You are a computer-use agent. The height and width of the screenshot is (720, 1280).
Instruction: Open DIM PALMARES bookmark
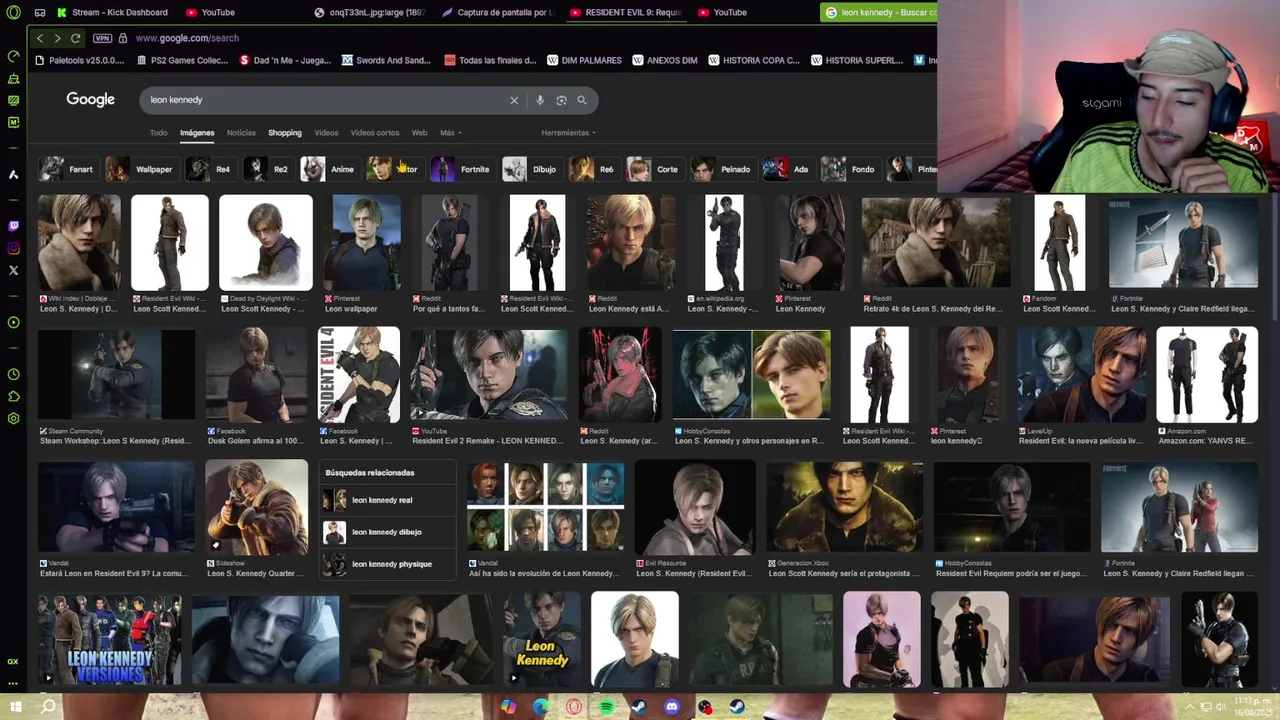(x=584, y=60)
